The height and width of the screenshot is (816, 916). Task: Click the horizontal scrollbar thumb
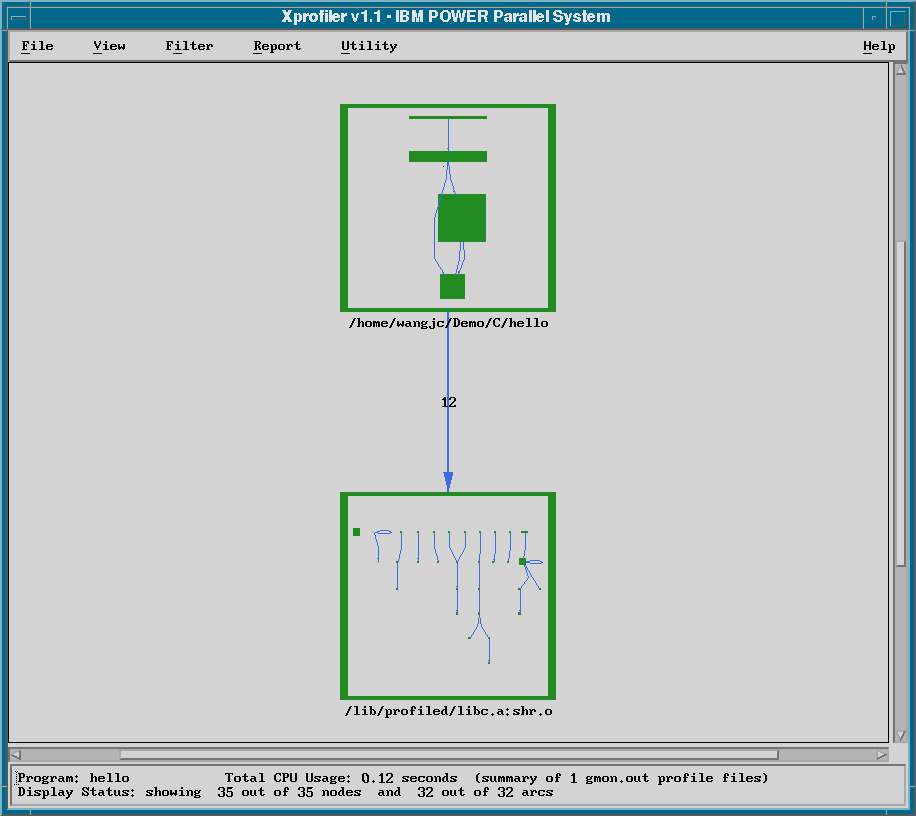[x=449, y=755]
